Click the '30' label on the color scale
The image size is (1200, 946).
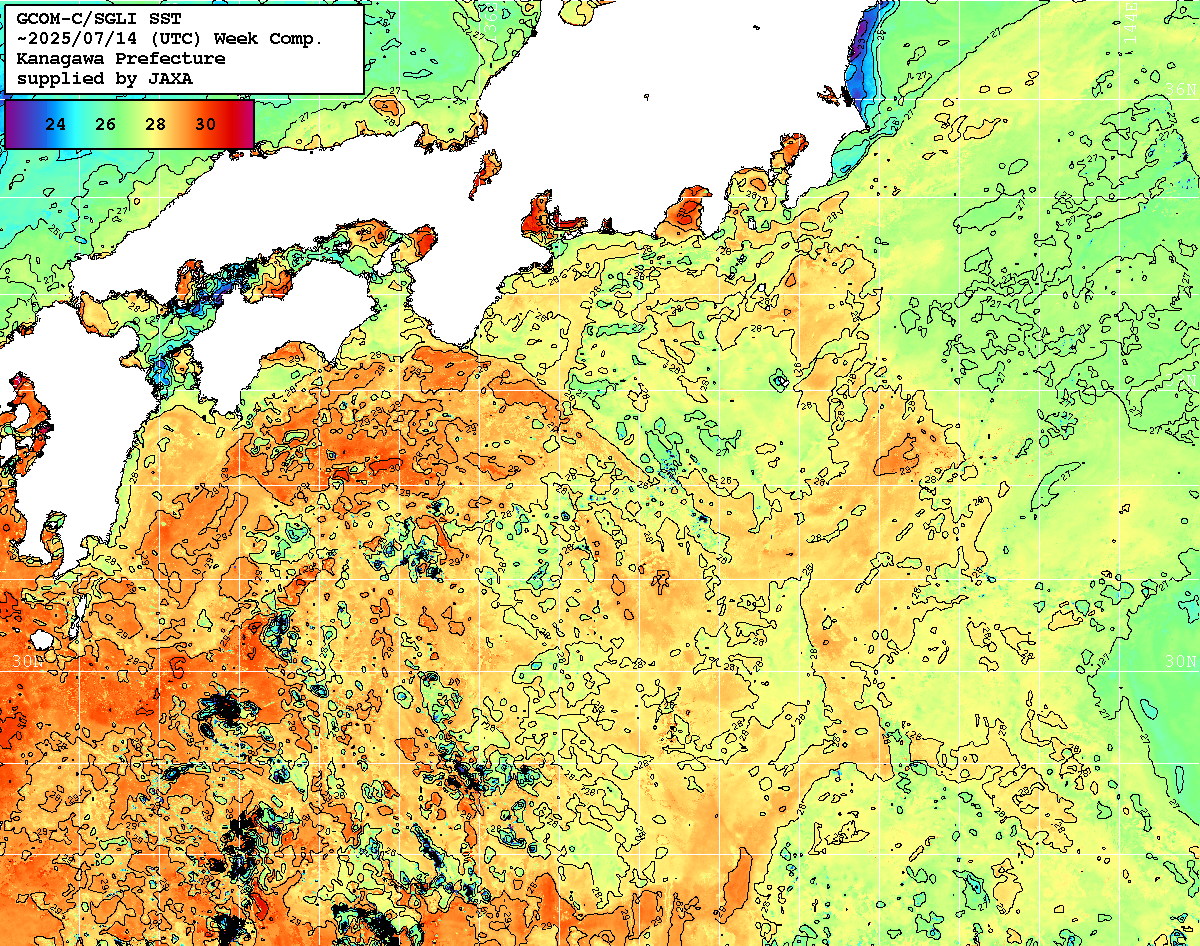(x=205, y=125)
